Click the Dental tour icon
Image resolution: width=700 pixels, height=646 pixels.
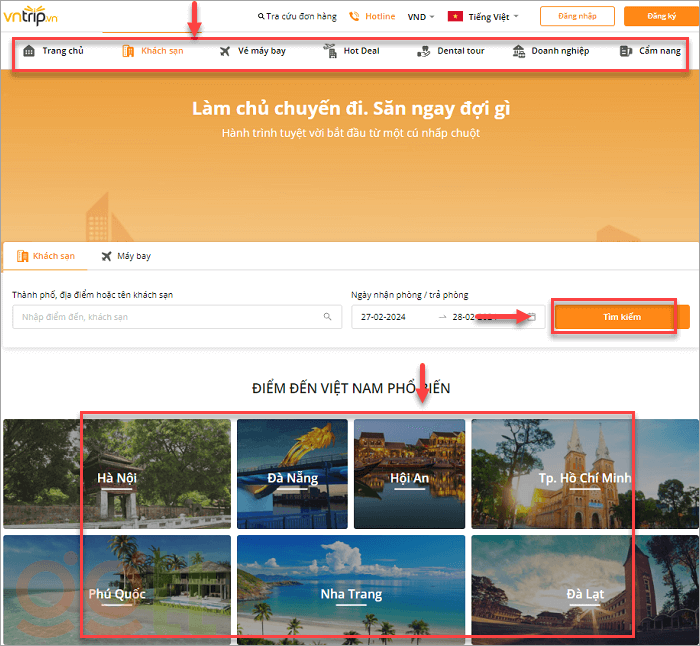pos(423,51)
